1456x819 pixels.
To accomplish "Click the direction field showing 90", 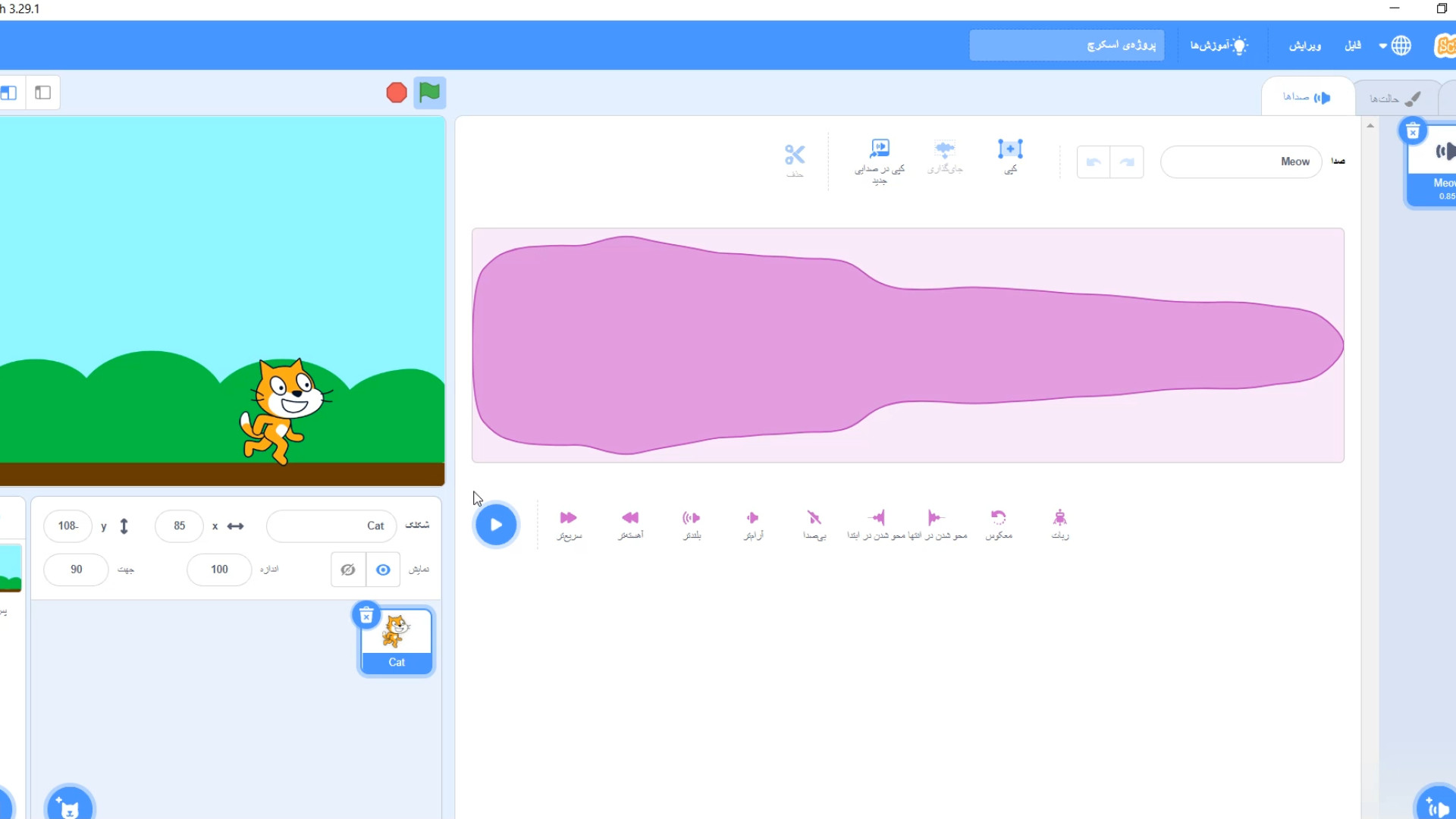I will 76,570.
